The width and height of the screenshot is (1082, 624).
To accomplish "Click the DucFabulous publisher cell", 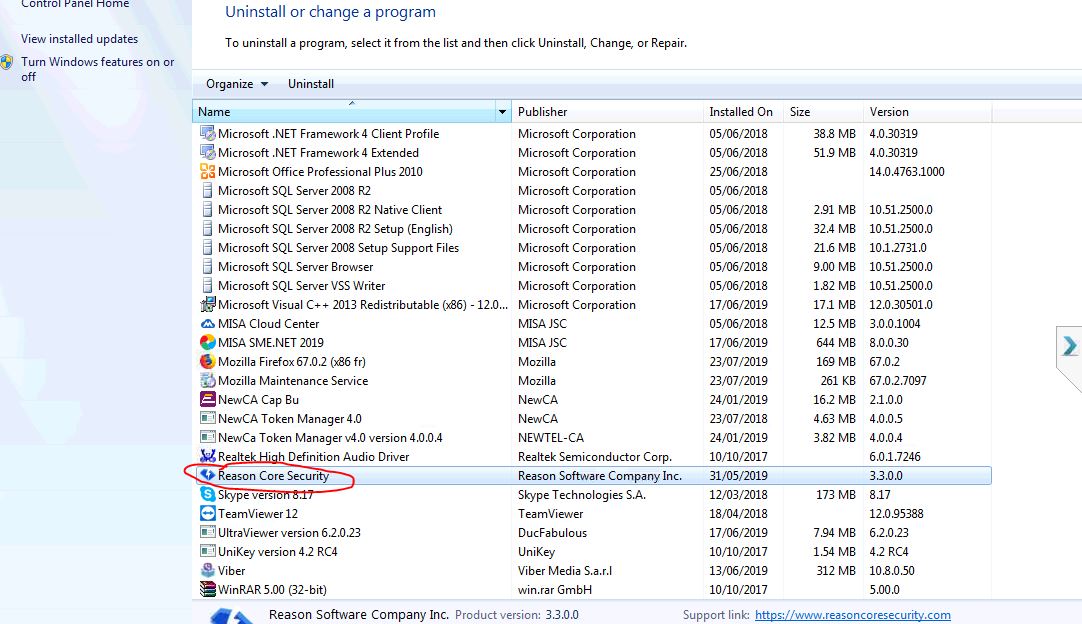I will pyautogui.click(x=552, y=532).
